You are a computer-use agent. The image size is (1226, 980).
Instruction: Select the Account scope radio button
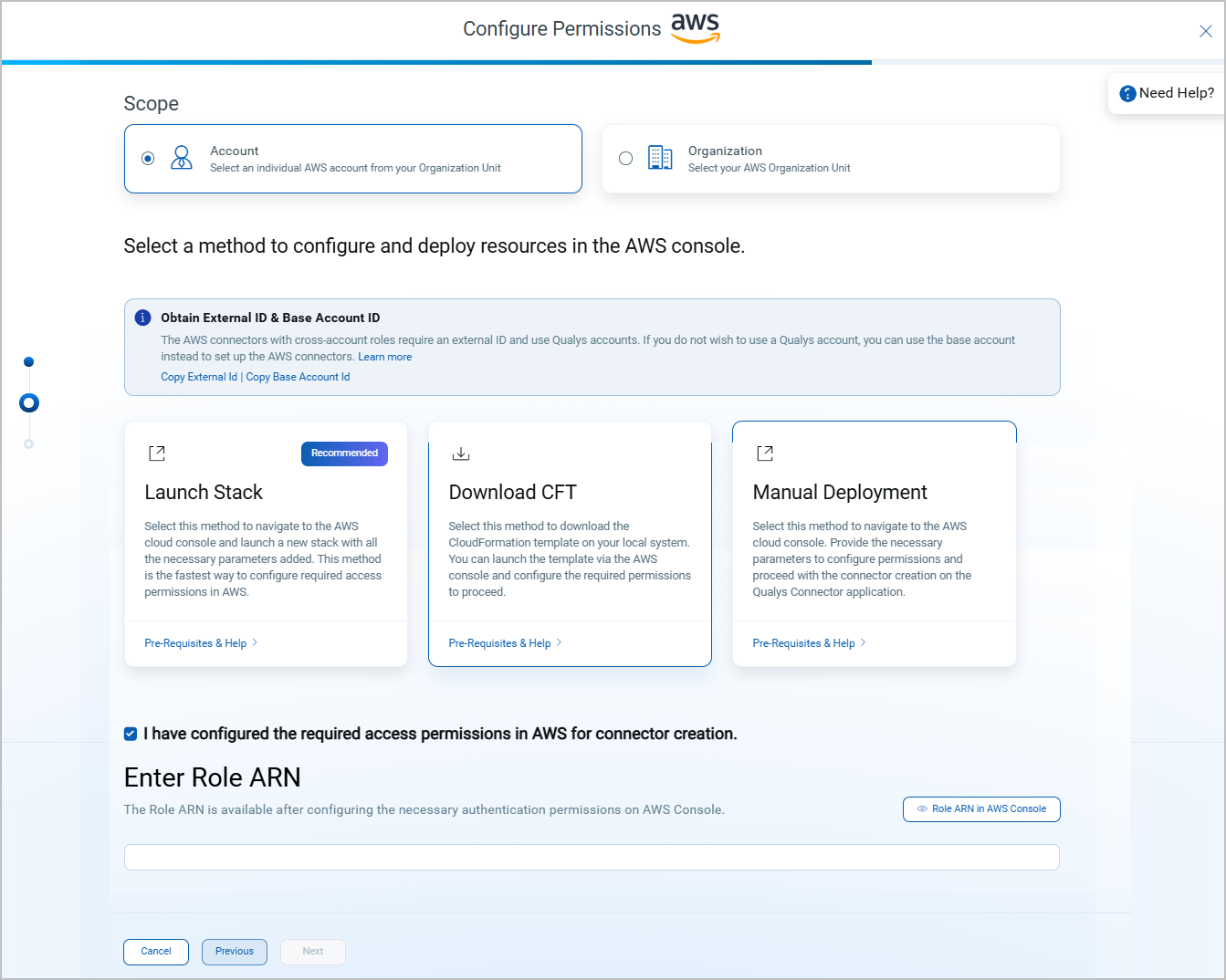[148, 157]
